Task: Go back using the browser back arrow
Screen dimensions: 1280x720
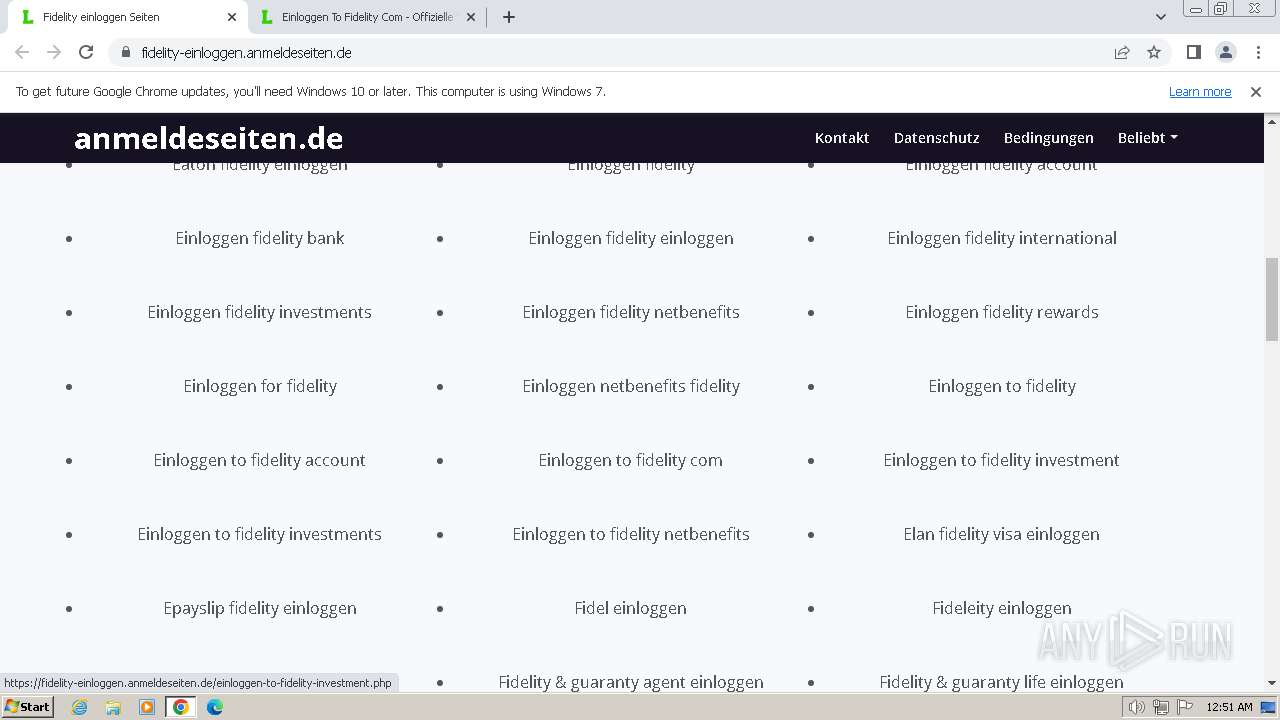Action: (x=22, y=52)
